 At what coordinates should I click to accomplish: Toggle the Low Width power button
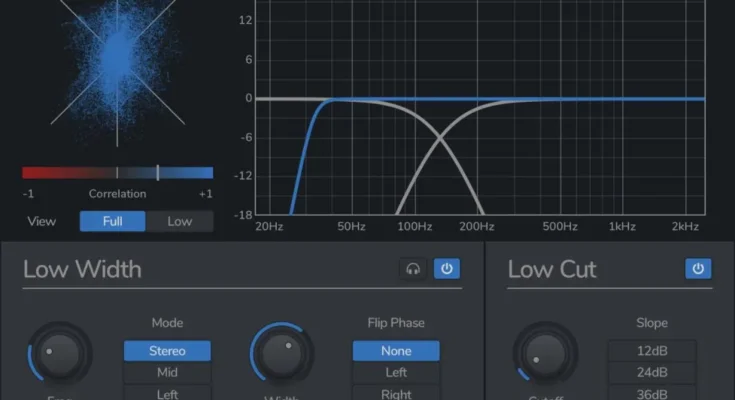[447, 269]
